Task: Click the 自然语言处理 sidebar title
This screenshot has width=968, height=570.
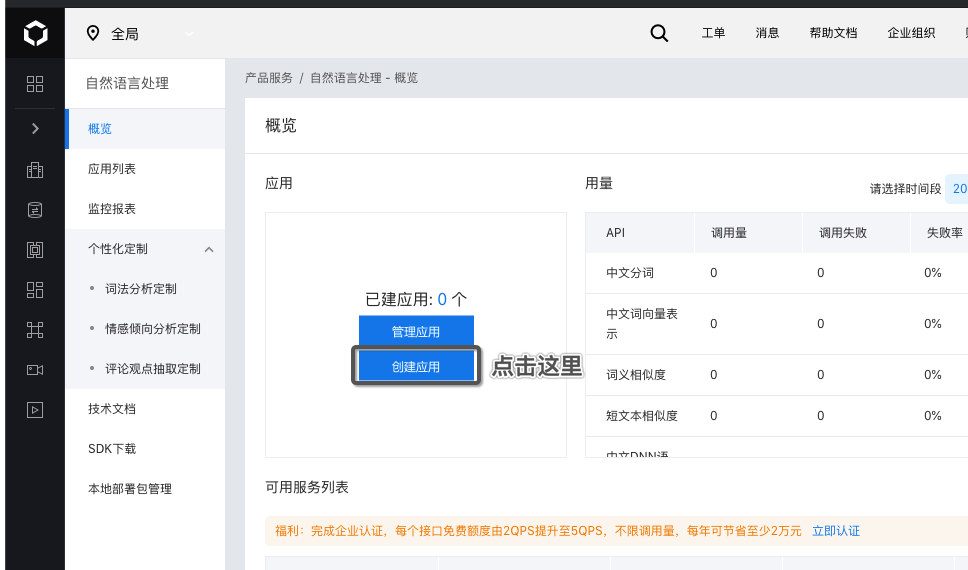Action: 127,83
